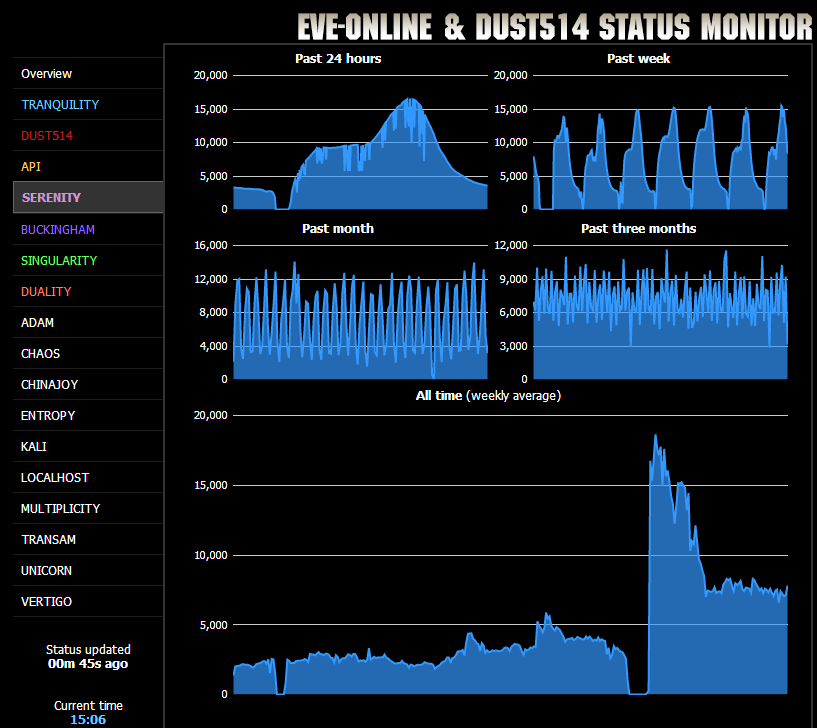Image resolution: width=817 pixels, height=728 pixels.
Task: Click the Past month chart
Action: coord(360,312)
